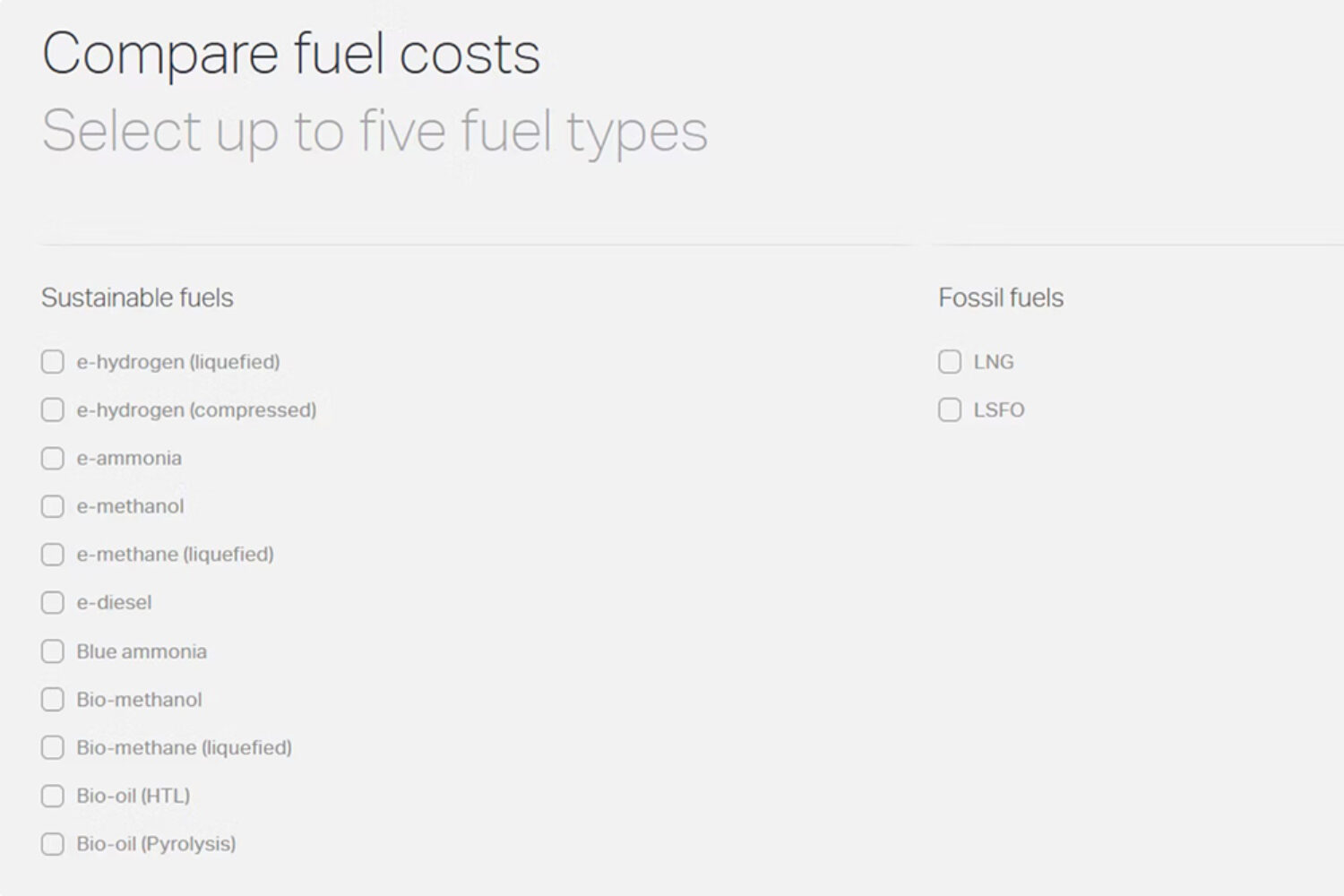Select e-methane (liquefied) for comparison
The width and height of the screenshot is (1344, 896).
(x=52, y=555)
